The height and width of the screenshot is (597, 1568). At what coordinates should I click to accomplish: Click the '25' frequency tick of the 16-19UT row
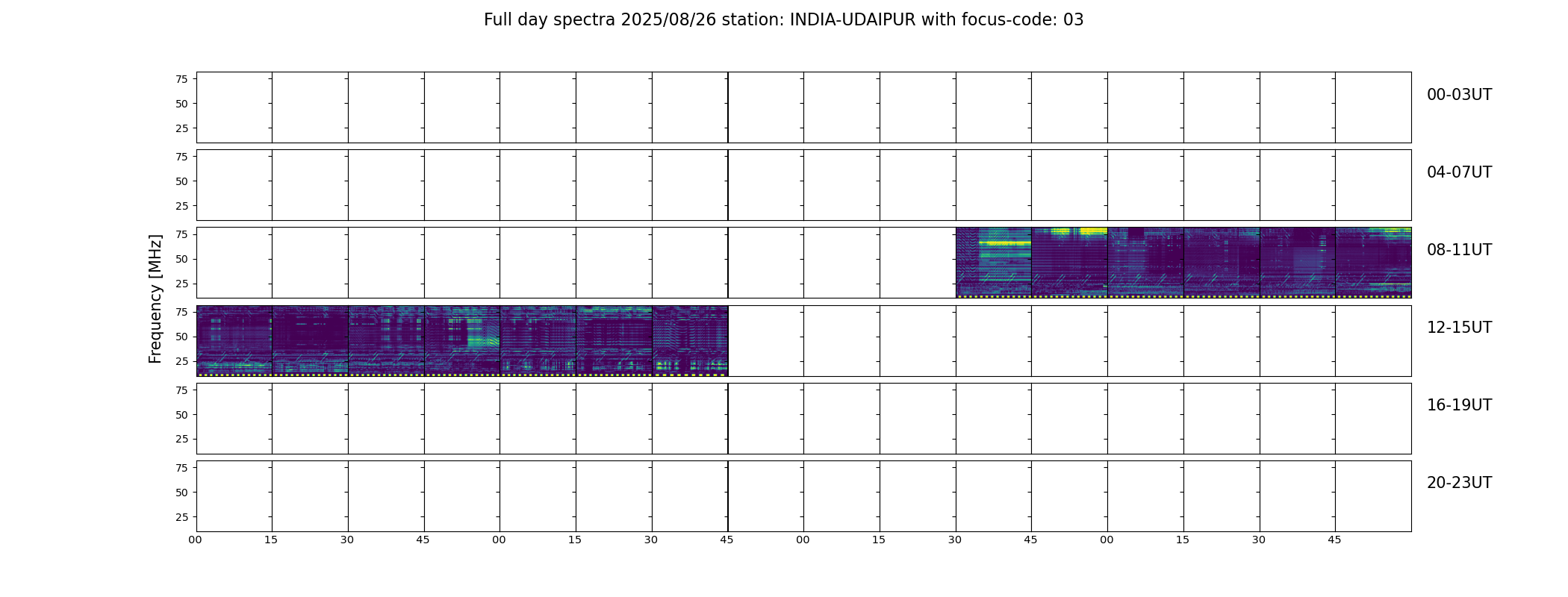coord(181,439)
